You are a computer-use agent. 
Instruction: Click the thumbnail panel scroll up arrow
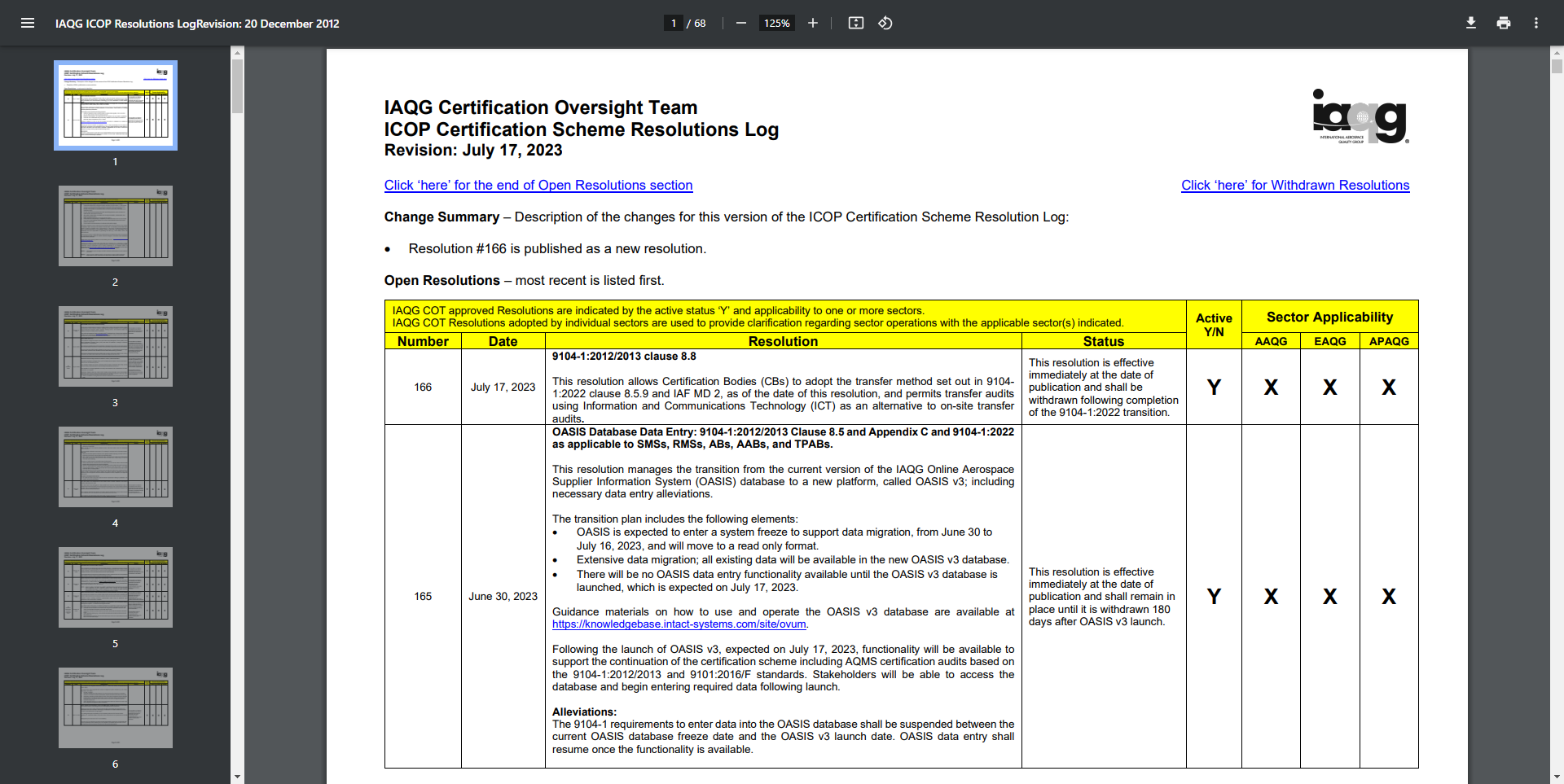point(237,53)
